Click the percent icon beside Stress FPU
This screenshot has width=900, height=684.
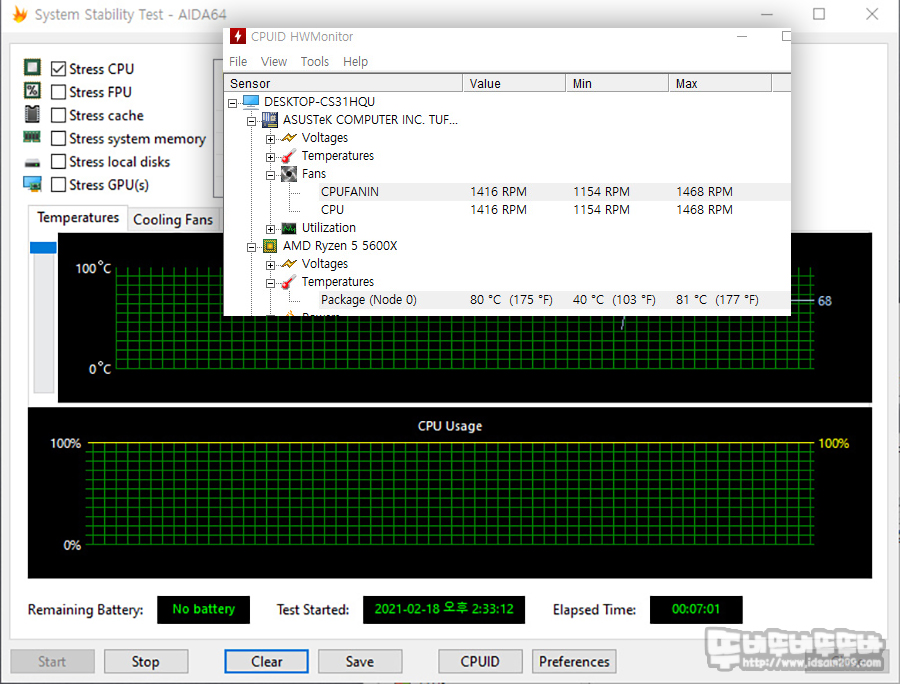pos(32,91)
